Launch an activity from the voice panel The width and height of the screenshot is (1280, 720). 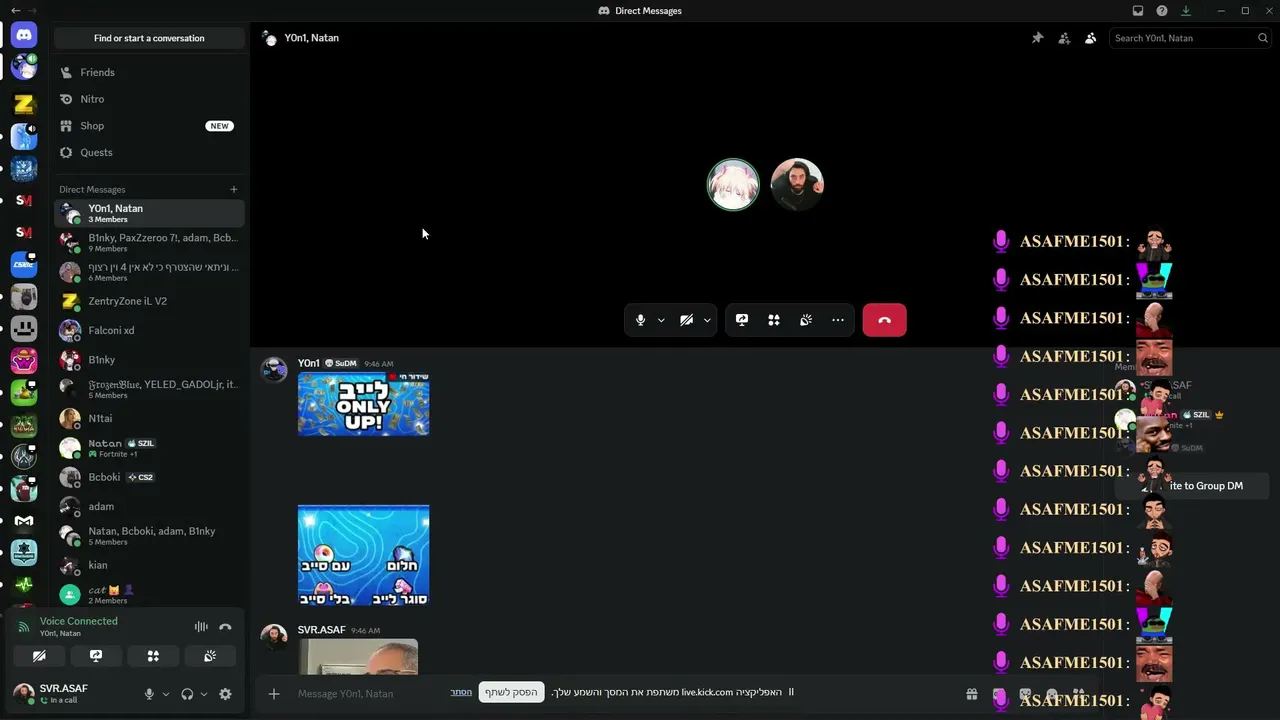[x=153, y=656]
